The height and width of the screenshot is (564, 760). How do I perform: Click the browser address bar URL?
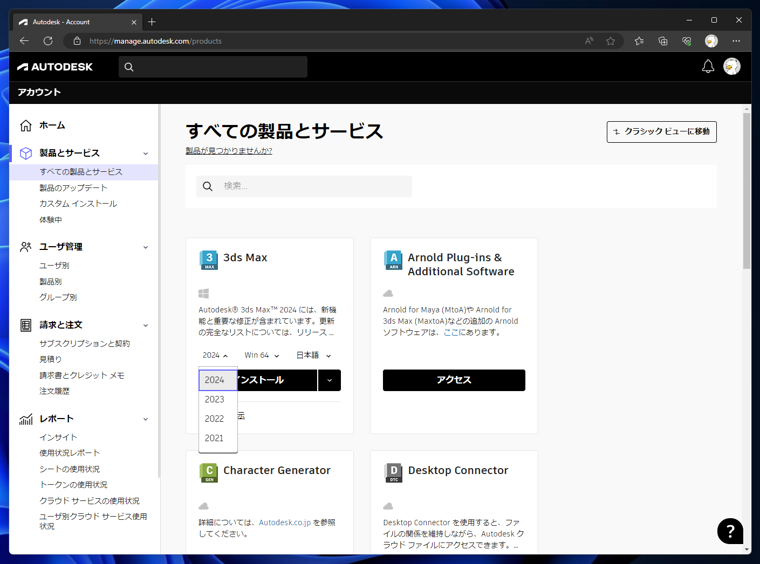click(x=155, y=41)
